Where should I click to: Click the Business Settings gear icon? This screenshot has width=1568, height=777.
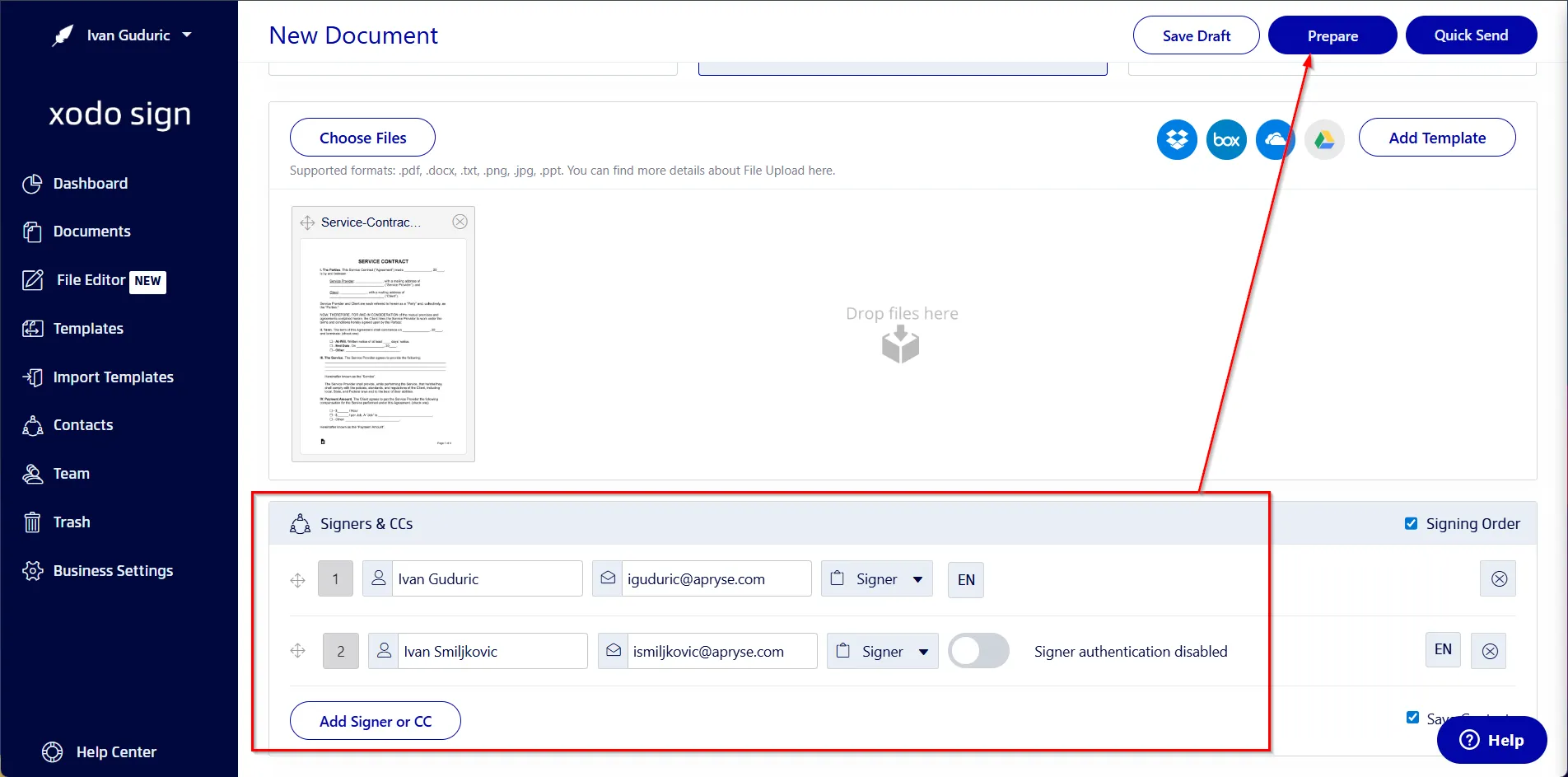(32, 571)
